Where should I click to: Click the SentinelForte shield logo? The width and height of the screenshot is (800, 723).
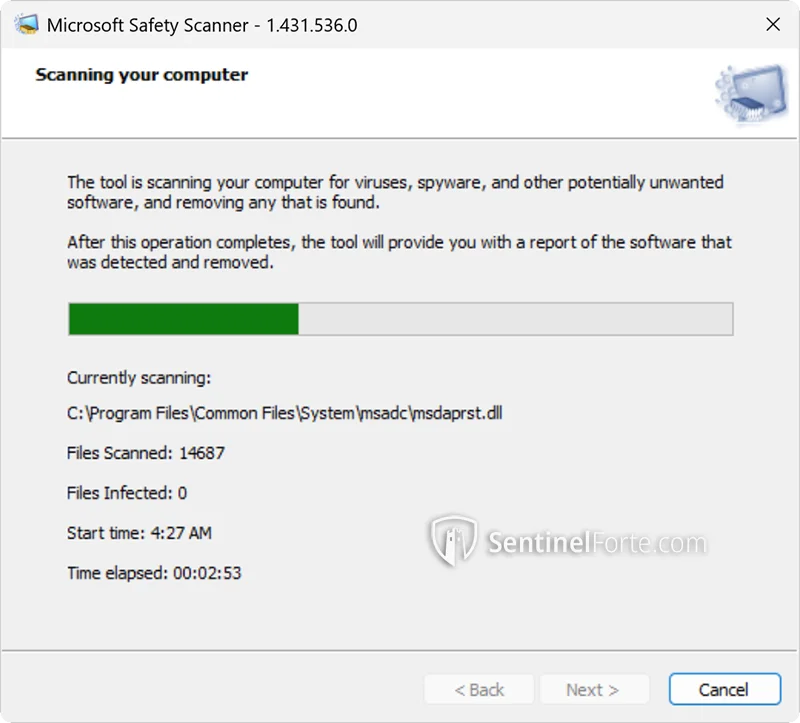click(453, 541)
